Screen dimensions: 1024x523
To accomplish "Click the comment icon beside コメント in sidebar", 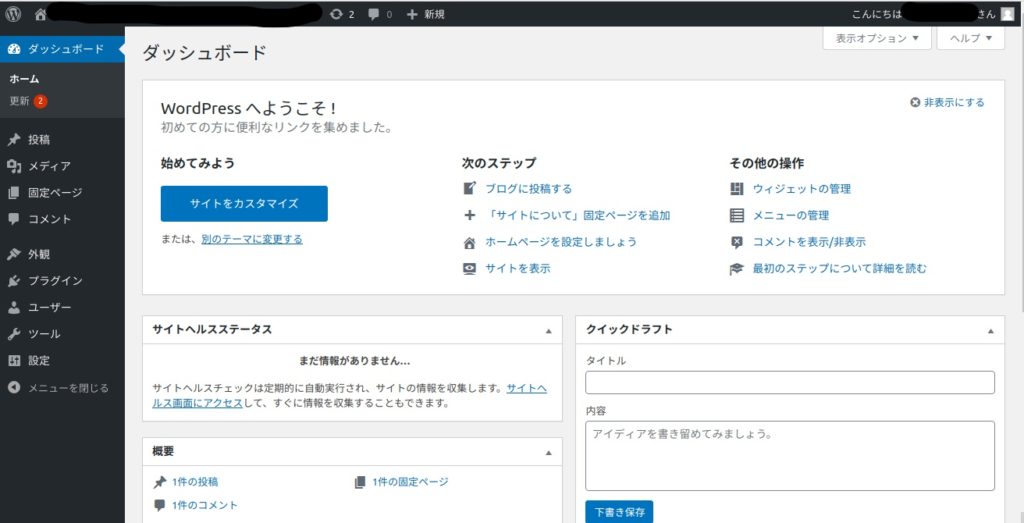I will 14,219.
